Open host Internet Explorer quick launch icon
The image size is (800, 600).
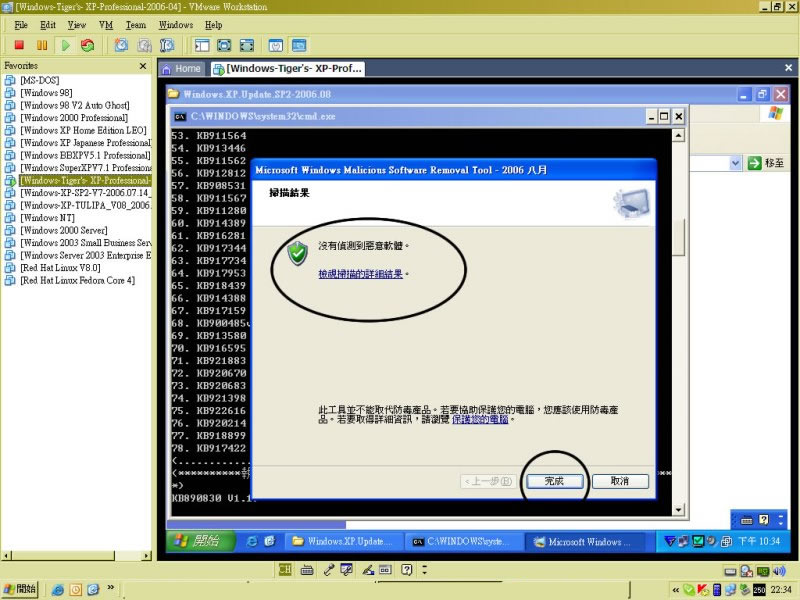tap(58, 590)
